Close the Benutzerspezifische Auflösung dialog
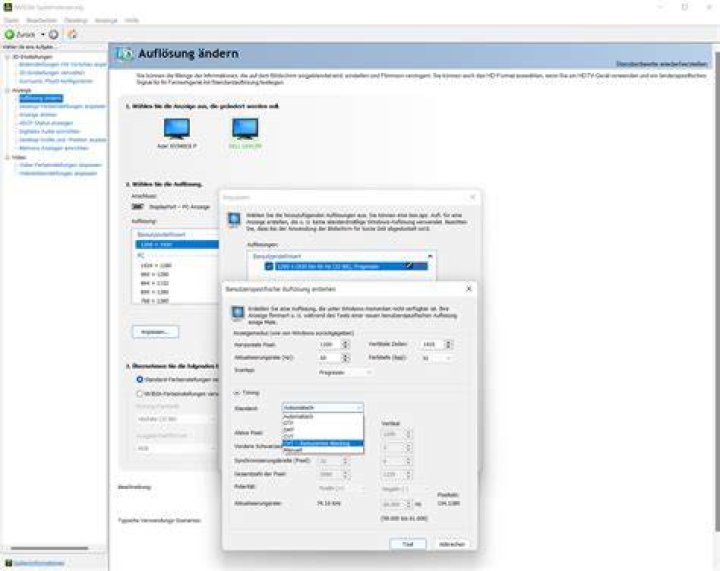This screenshot has width=720, height=571. pyautogui.click(x=469, y=289)
